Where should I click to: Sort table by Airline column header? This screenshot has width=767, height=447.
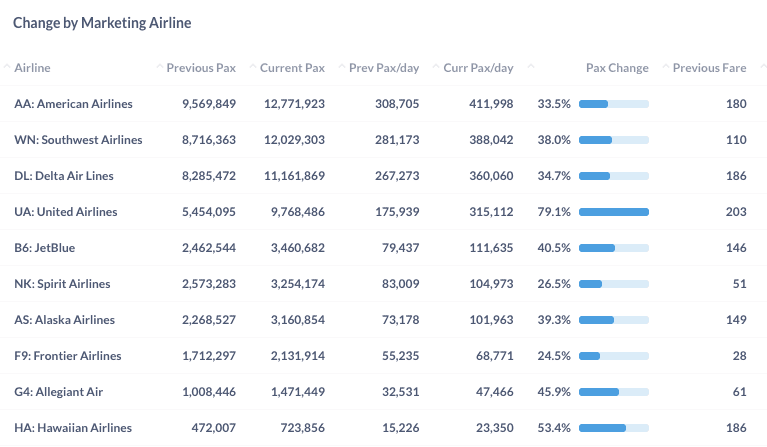pos(32,67)
